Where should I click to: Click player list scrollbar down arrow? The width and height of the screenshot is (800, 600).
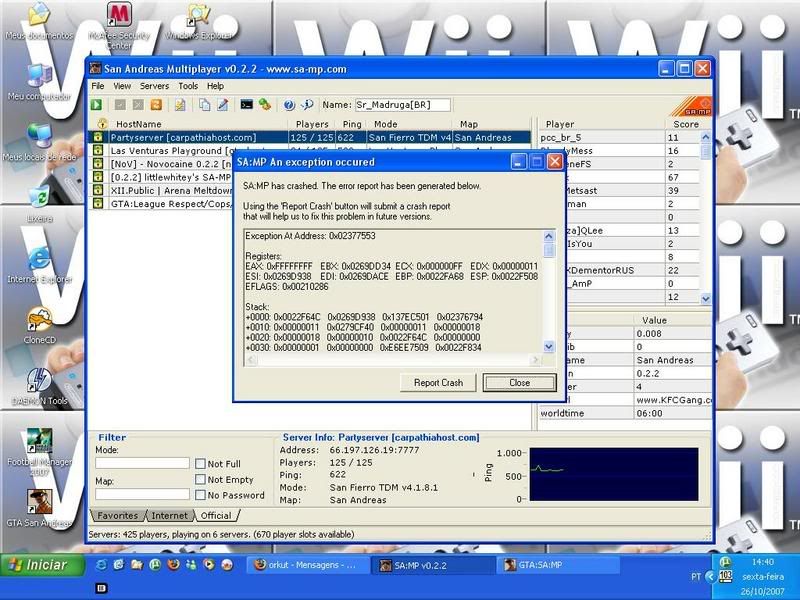click(706, 298)
